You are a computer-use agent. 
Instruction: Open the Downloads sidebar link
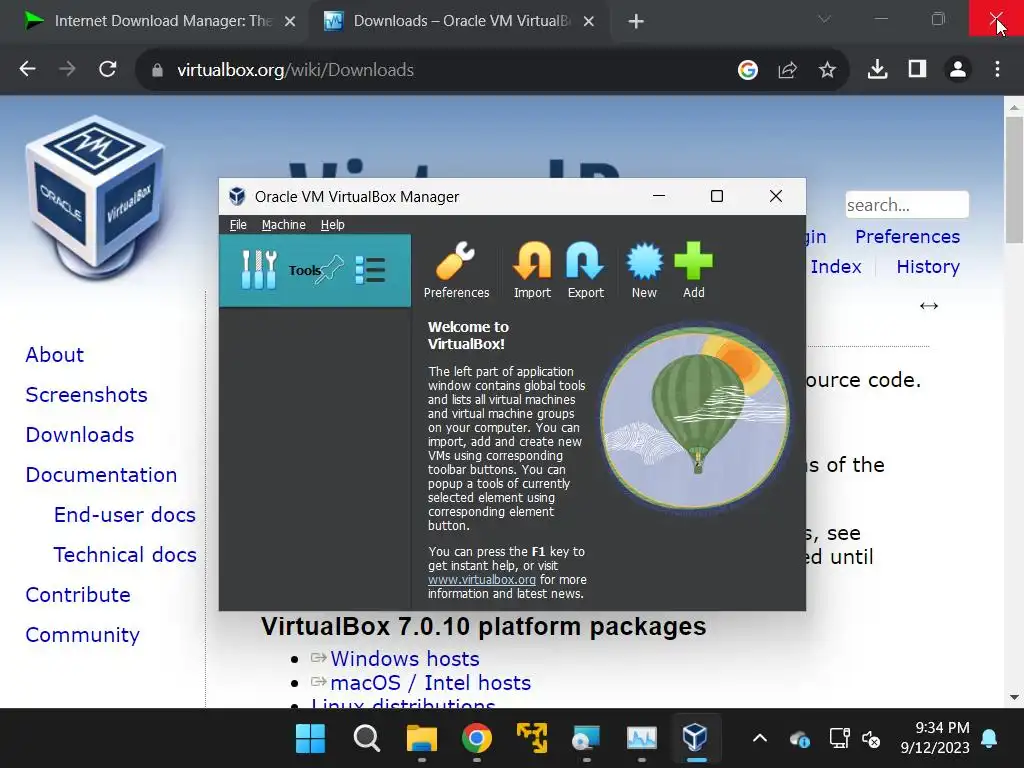(x=80, y=434)
